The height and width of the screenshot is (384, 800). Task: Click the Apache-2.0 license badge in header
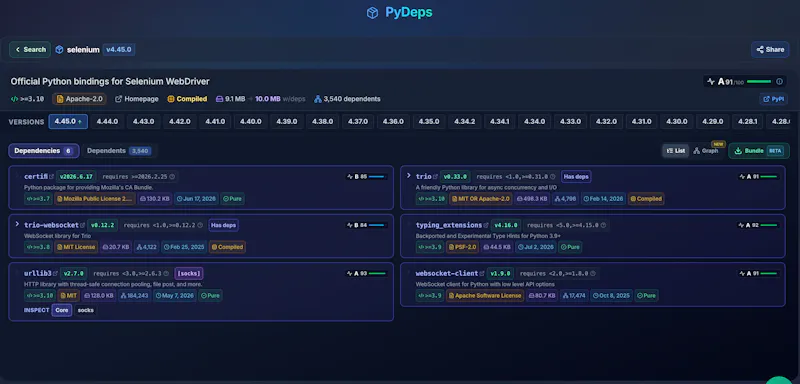pyautogui.click(x=79, y=99)
